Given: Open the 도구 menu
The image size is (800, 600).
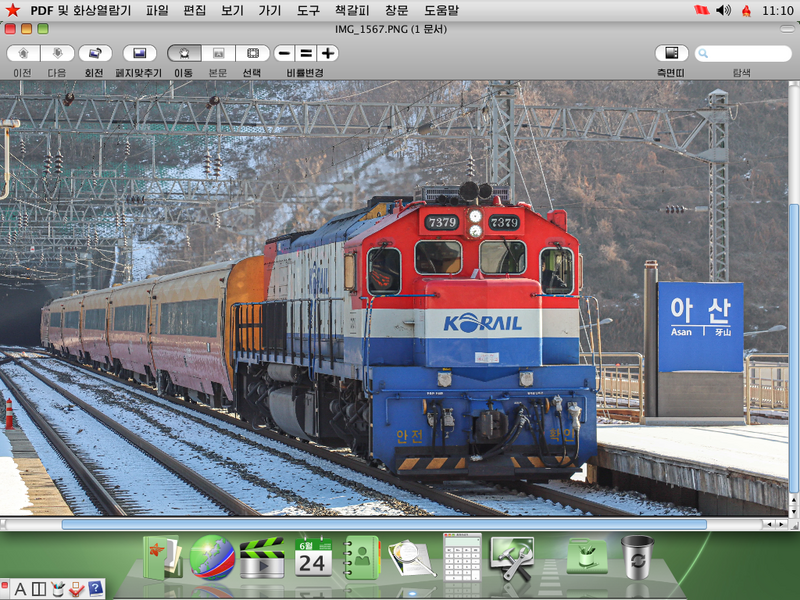Looking at the screenshot, I should point(308,10).
